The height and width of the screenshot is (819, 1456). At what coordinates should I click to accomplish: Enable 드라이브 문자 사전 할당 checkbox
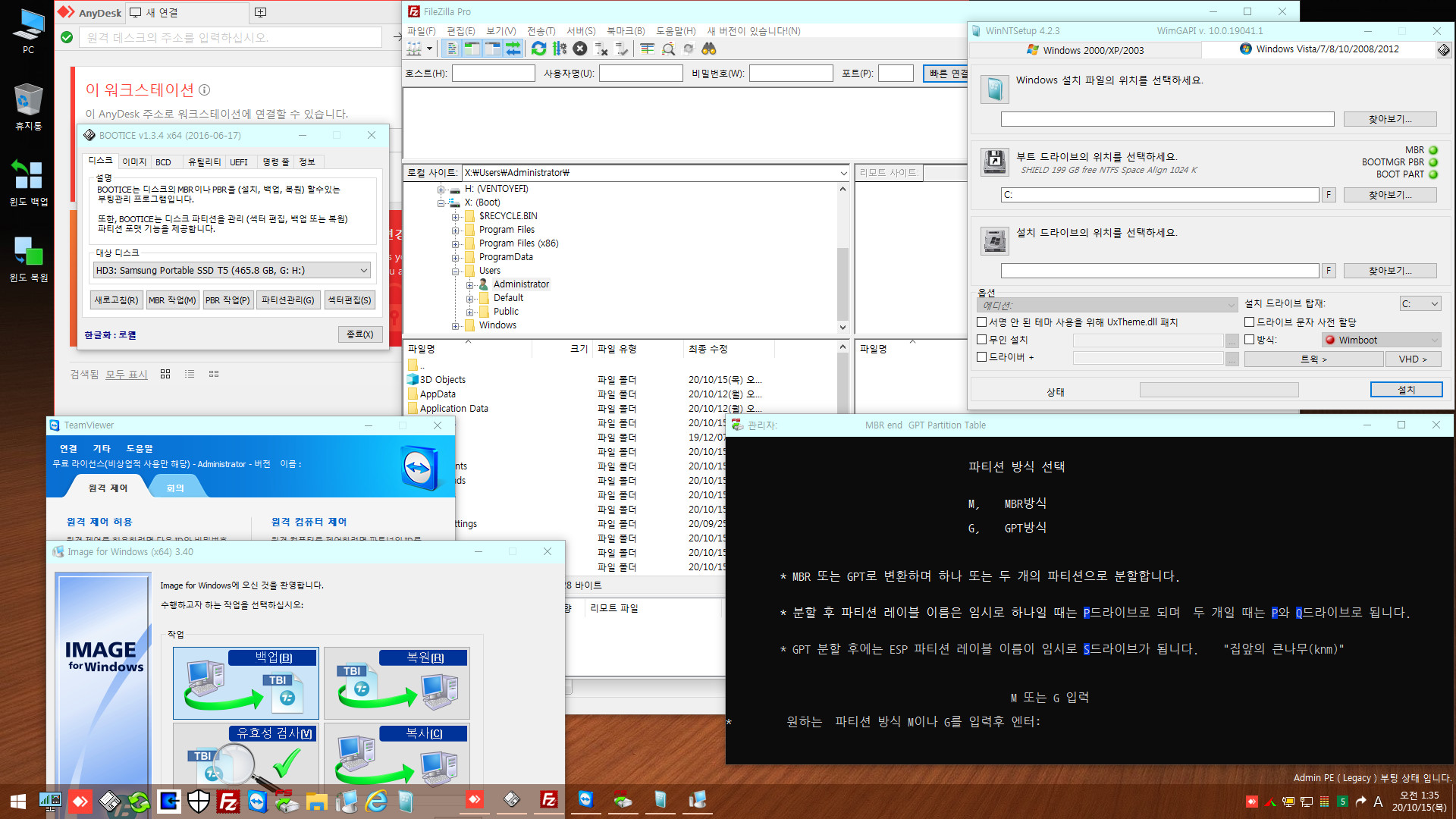(x=1249, y=322)
